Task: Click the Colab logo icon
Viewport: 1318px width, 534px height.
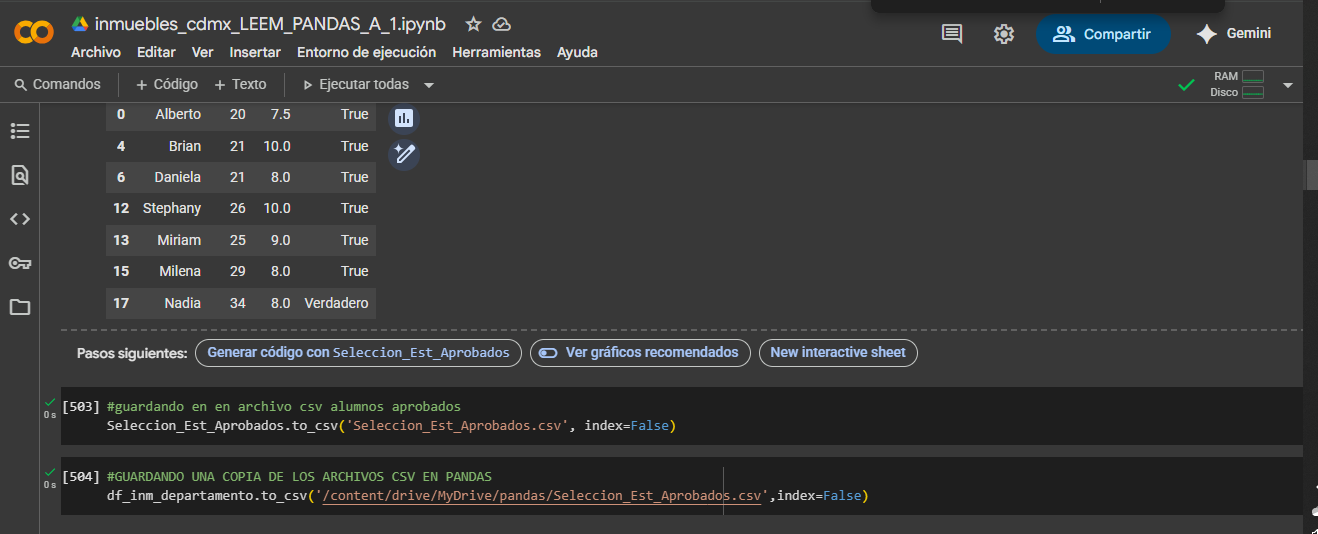Action: (34, 33)
